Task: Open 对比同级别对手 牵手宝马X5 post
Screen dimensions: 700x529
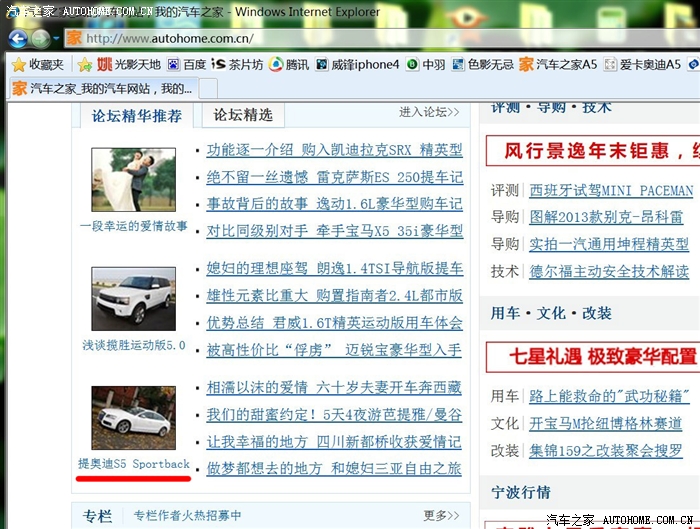Action: 334,231
